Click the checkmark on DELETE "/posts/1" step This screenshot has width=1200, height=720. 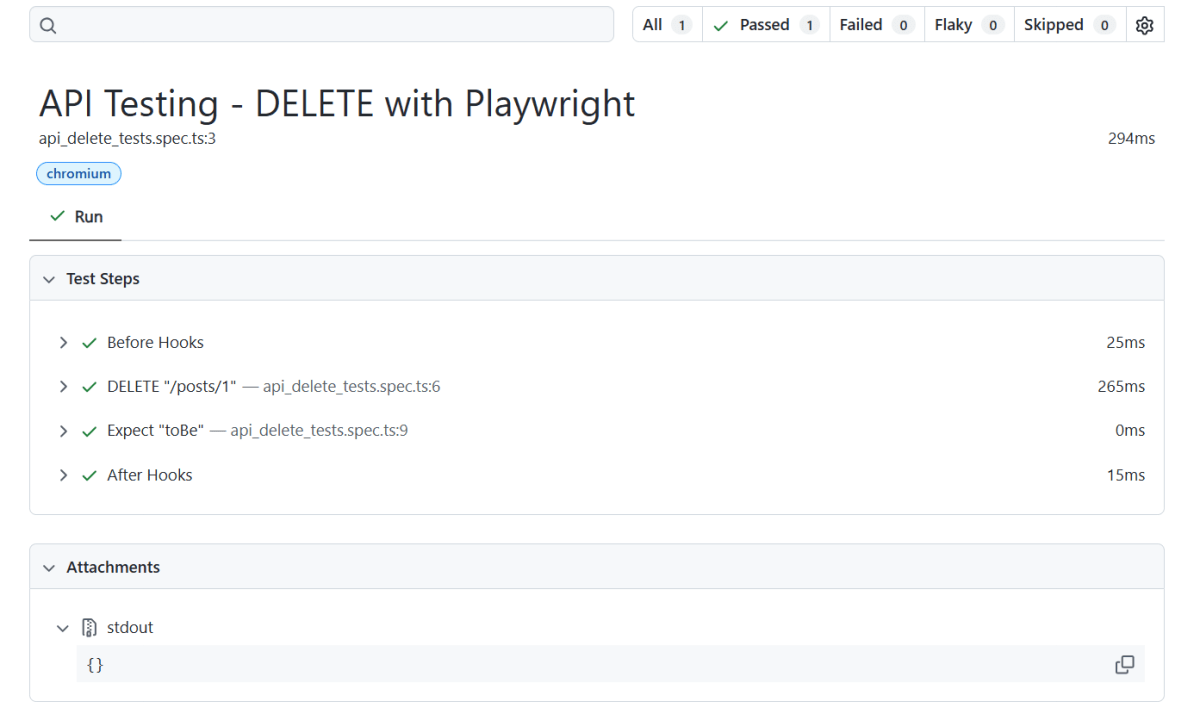pos(89,387)
